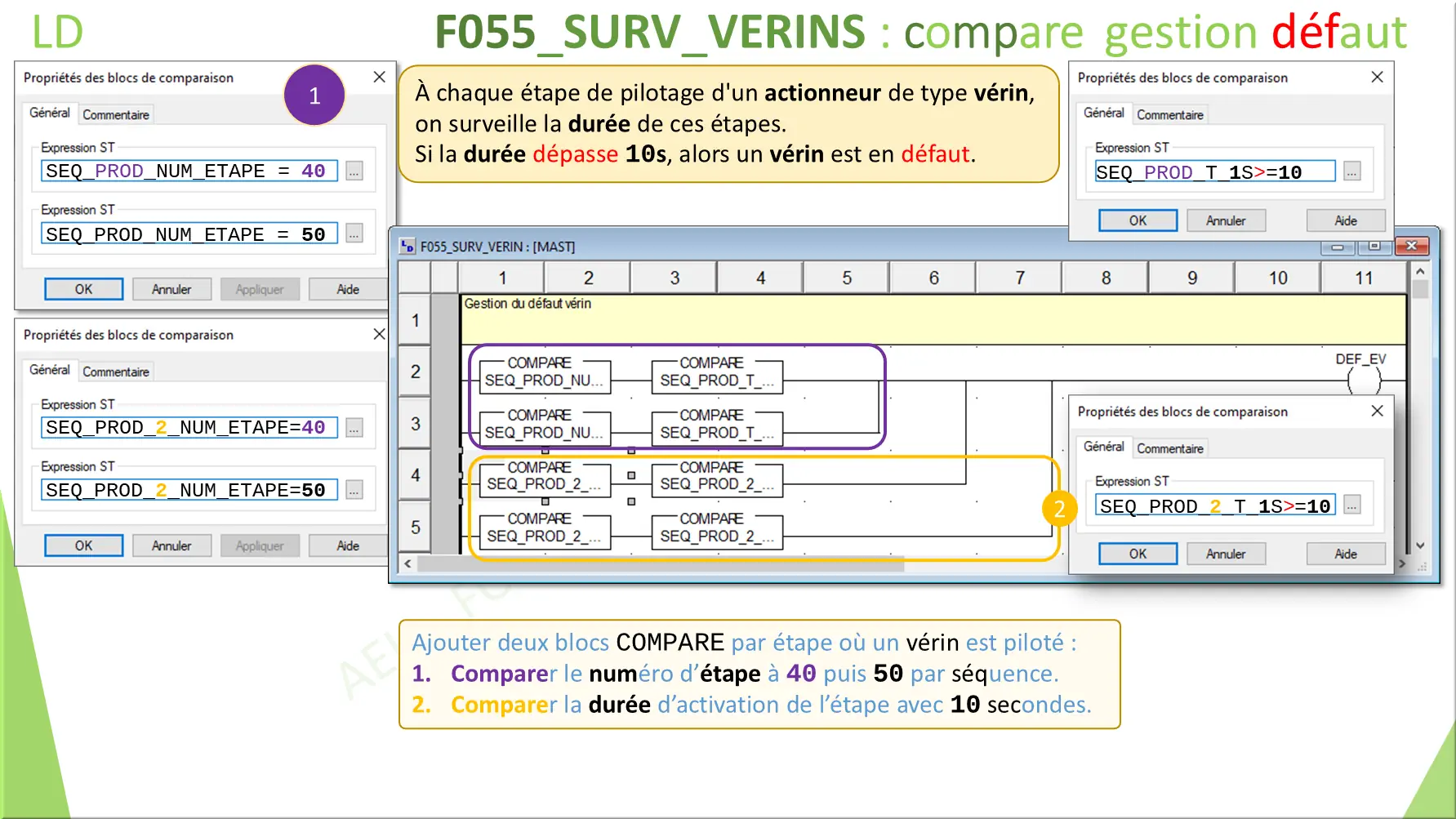Select column header 5 in the ladder grid
This screenshot has height=819, width=1456.
(x=846, y=277)
